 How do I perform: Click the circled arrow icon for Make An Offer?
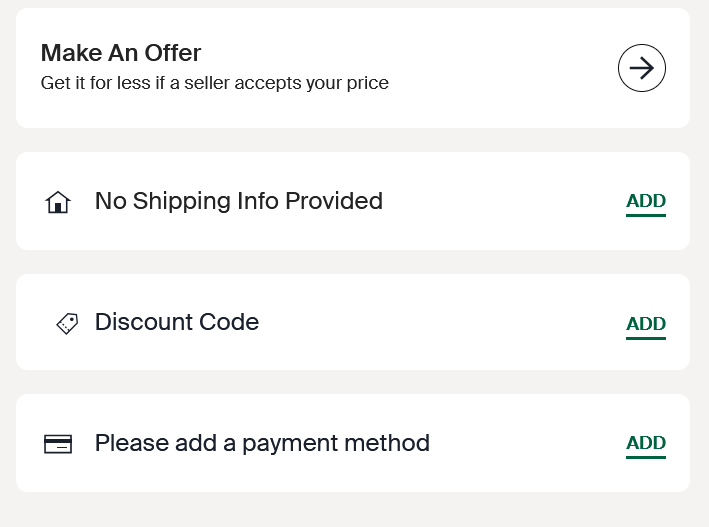pyautogui.click(x=642, y=68)
